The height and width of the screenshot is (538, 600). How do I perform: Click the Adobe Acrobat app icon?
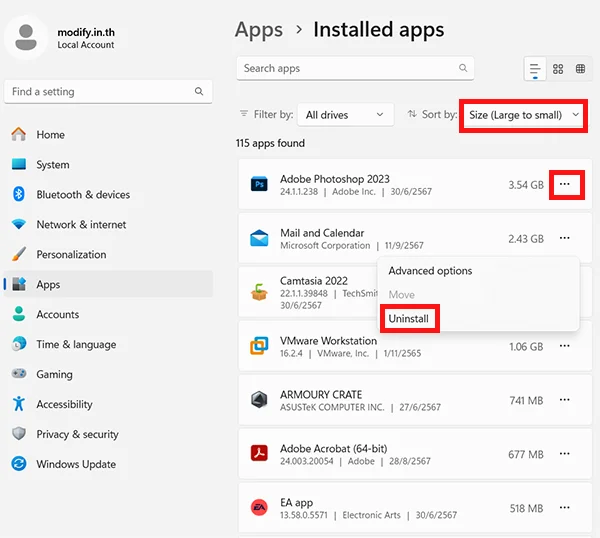click(x=259, y=453)
